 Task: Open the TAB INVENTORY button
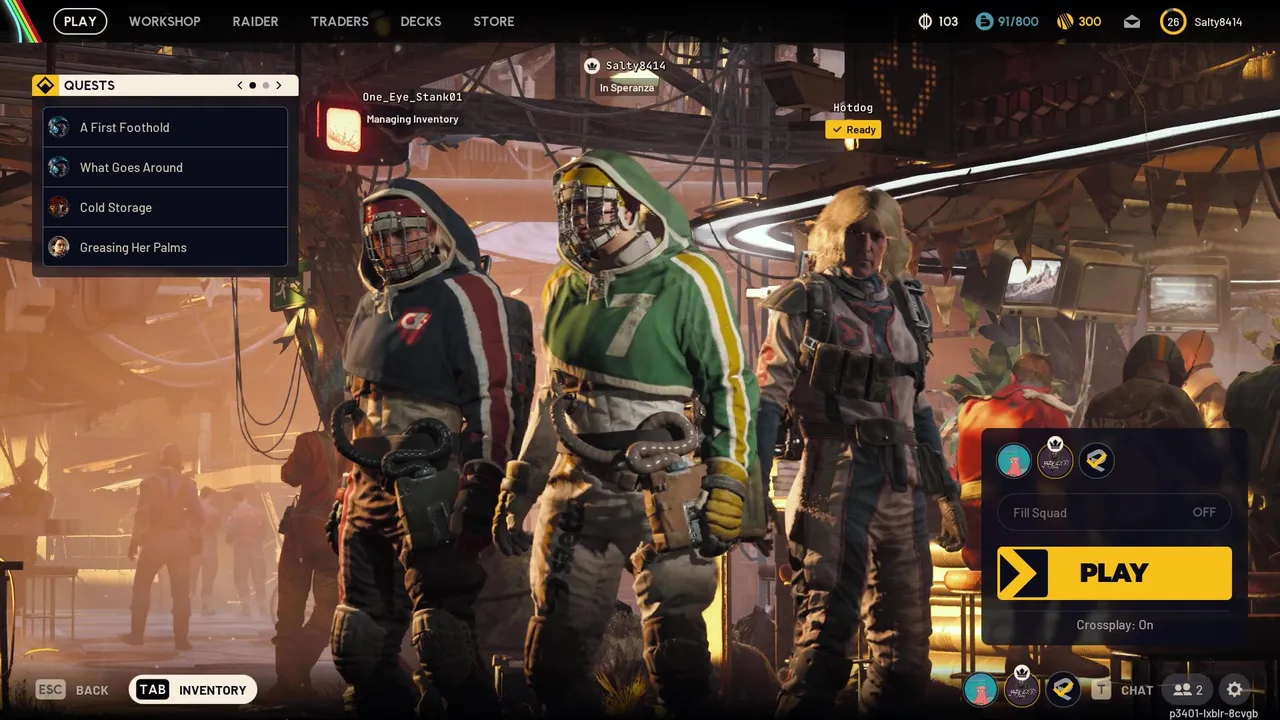pyautogui.click(x=193, y=690)
